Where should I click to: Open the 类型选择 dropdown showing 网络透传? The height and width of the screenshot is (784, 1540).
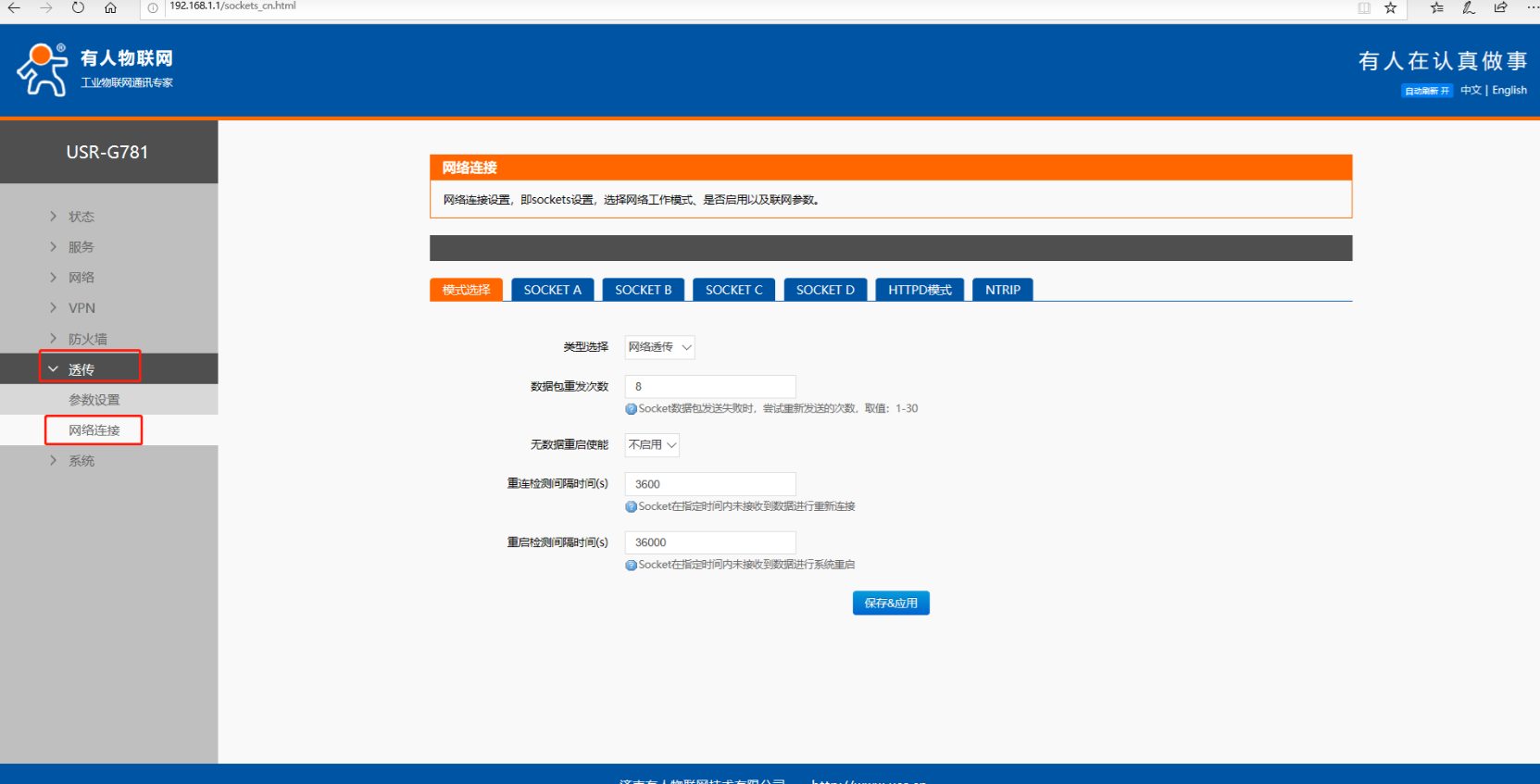[x=659, y=347]
